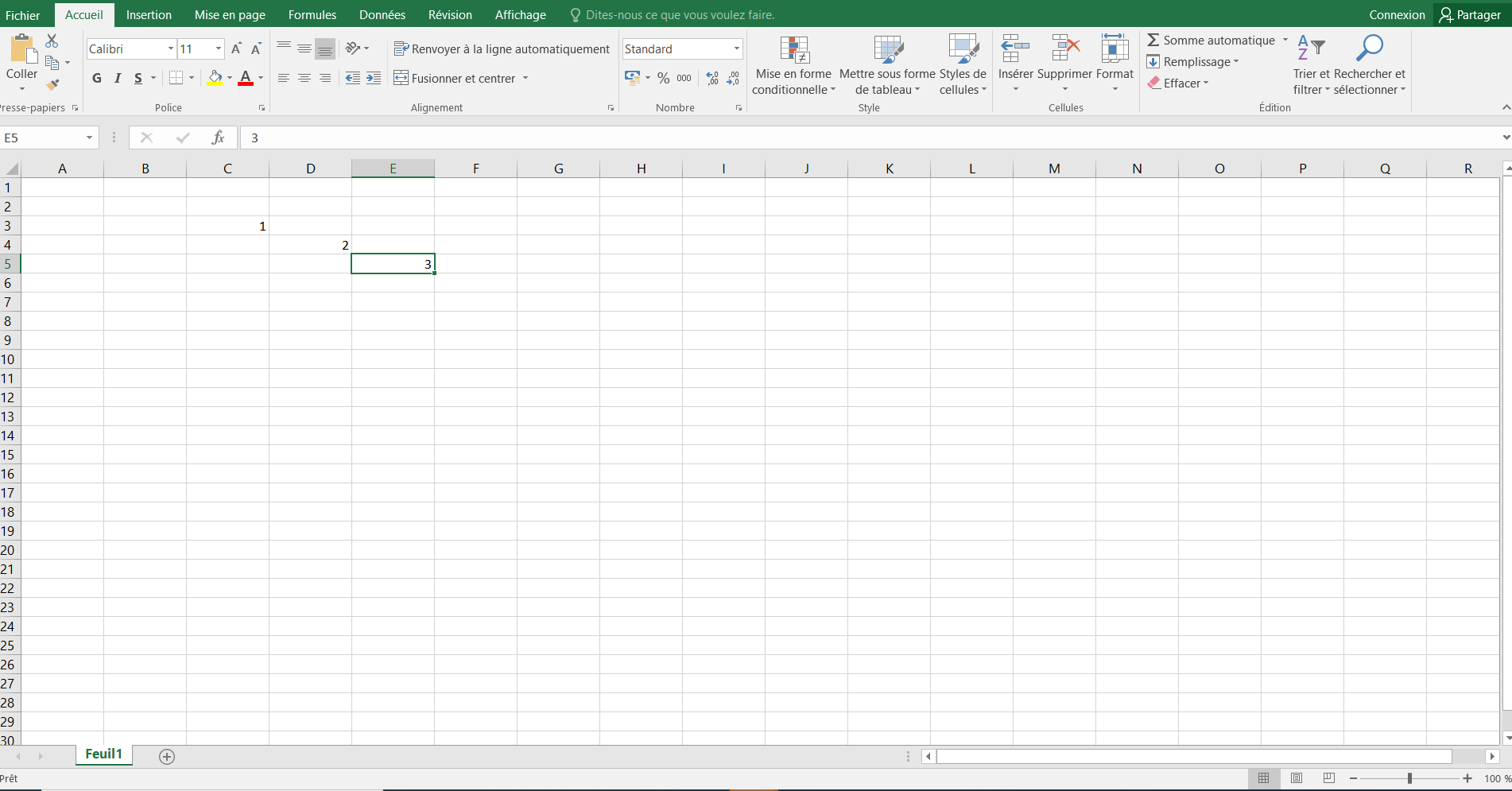
Task: Switch to the Données tab
Action: (382, 15)
